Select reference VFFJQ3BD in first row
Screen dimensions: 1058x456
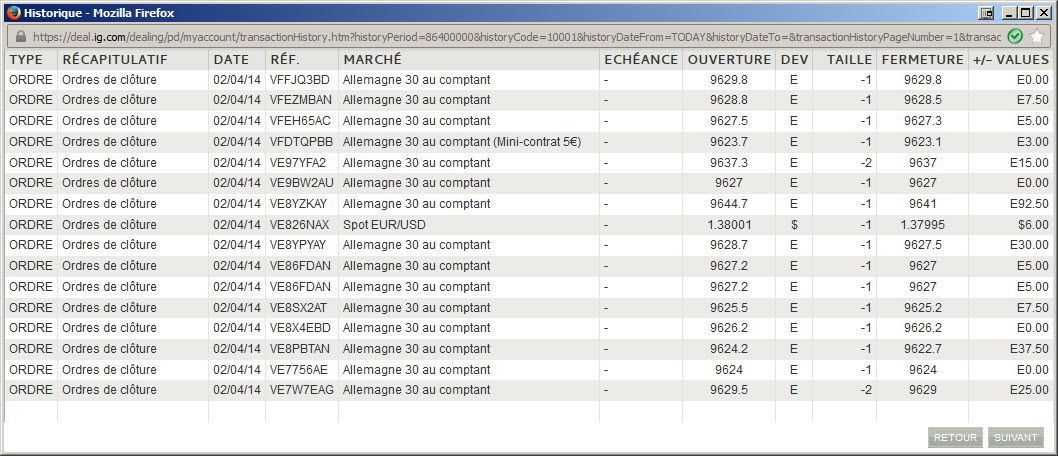(300, 80)
